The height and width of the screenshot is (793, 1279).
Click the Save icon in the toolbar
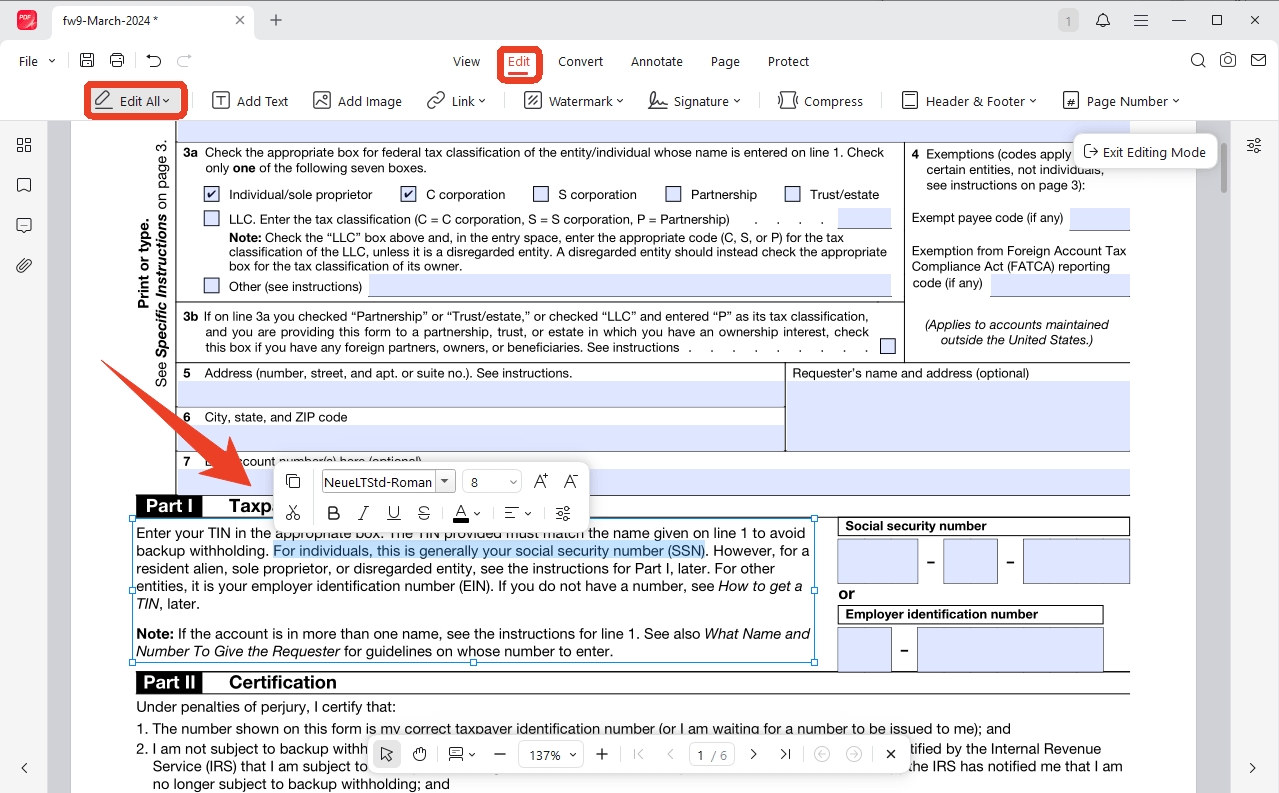[87, 61]
